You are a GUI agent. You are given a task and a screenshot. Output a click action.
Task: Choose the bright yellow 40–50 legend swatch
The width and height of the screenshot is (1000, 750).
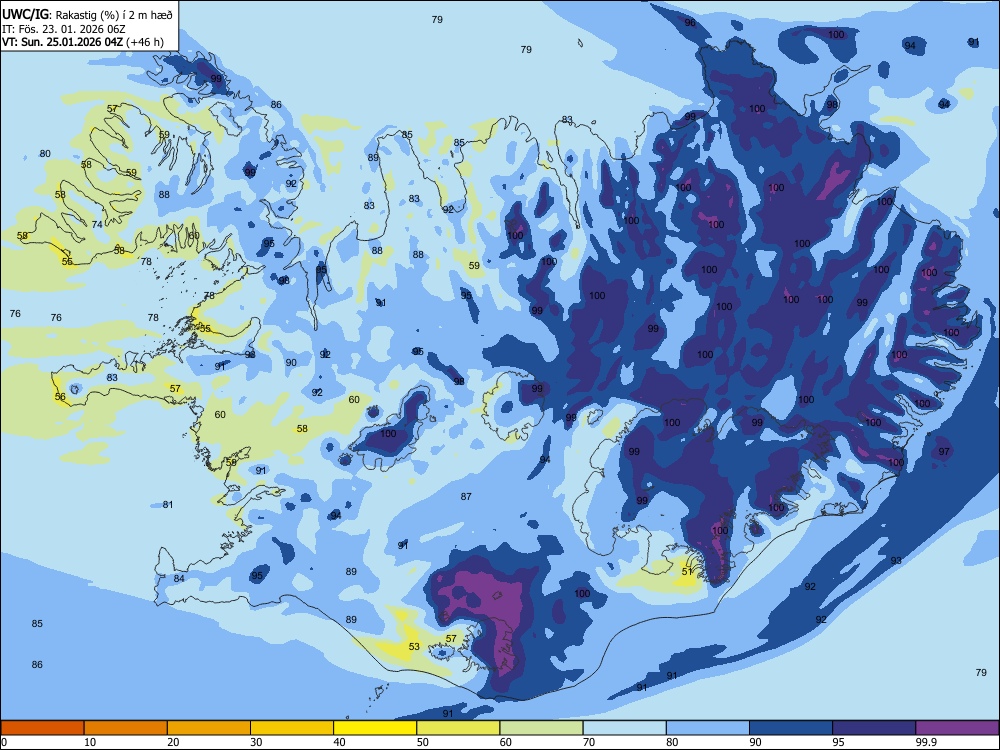coord(375,728)
